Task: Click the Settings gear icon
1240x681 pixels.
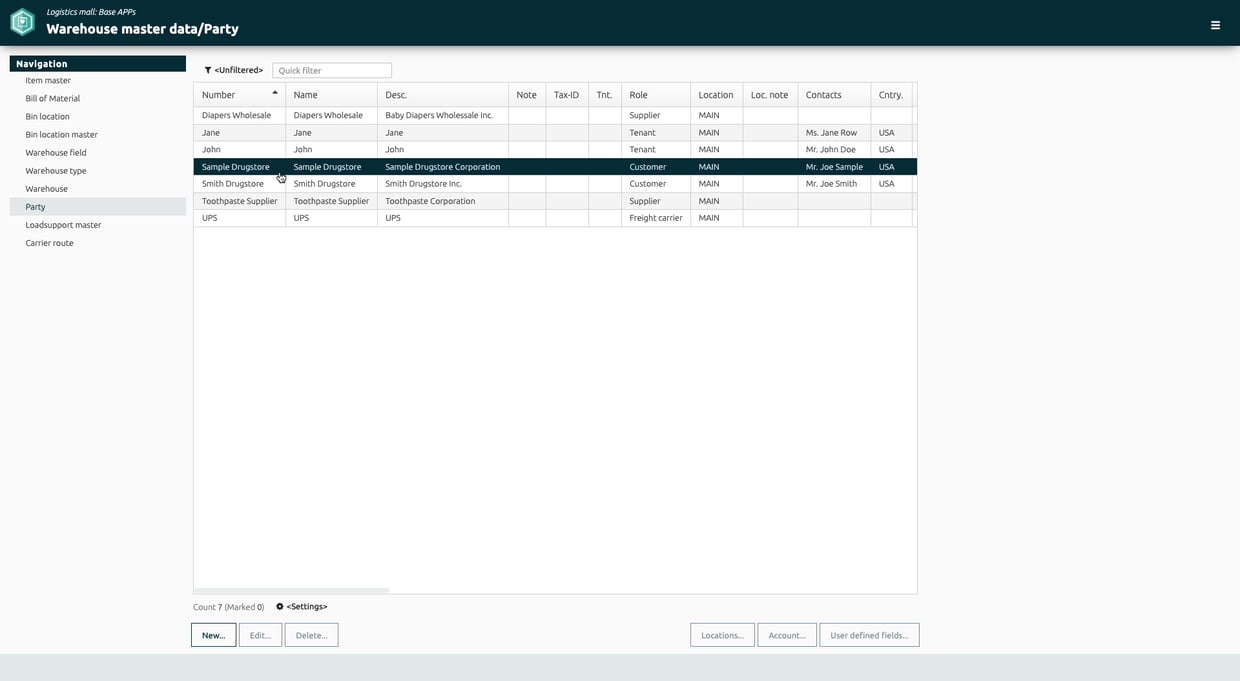Action: (x=280, y=606)
